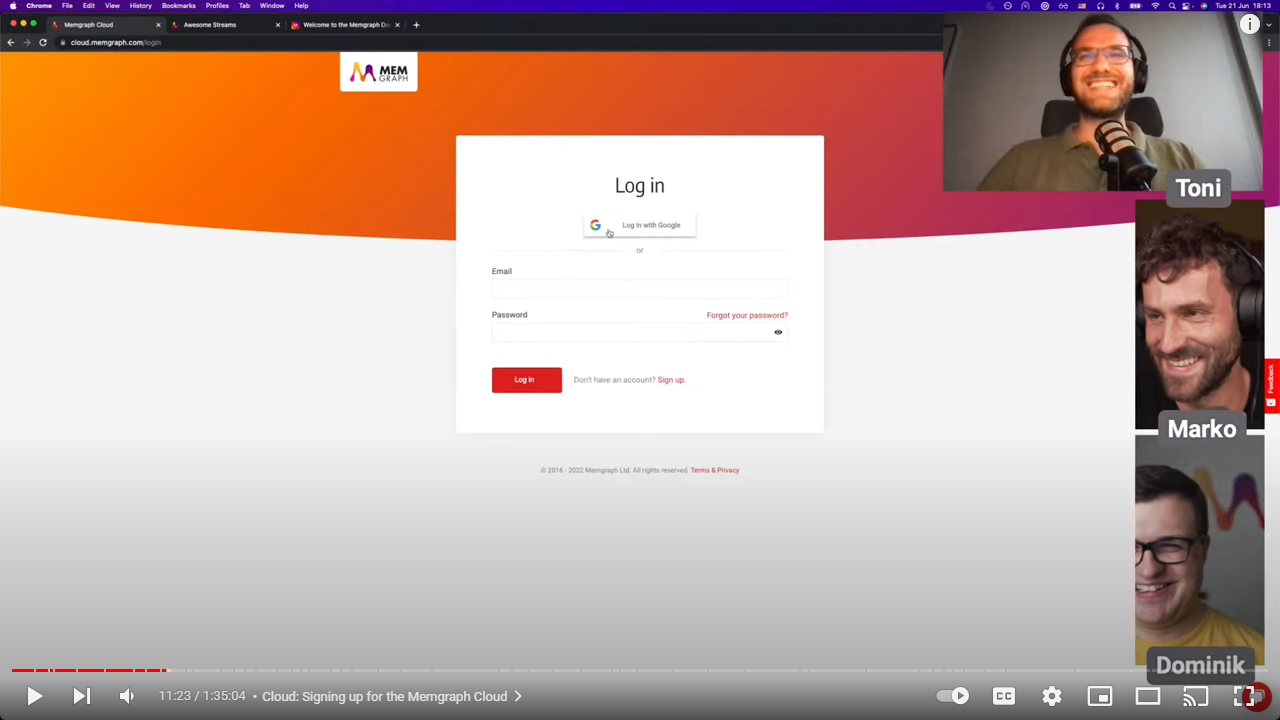Screen dimensions: 1280x720
Task: Click the headphones menu bar icon
Action: (1101, 6)
